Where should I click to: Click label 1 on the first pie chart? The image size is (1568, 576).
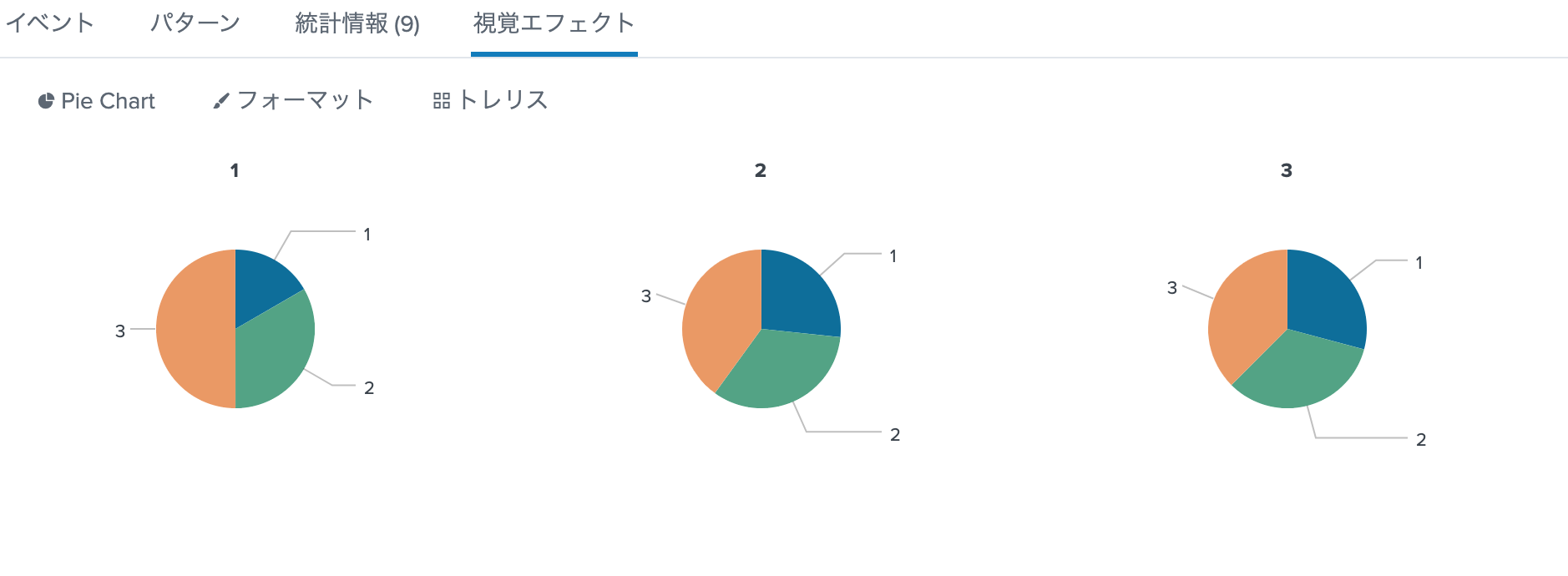point(367,234)
